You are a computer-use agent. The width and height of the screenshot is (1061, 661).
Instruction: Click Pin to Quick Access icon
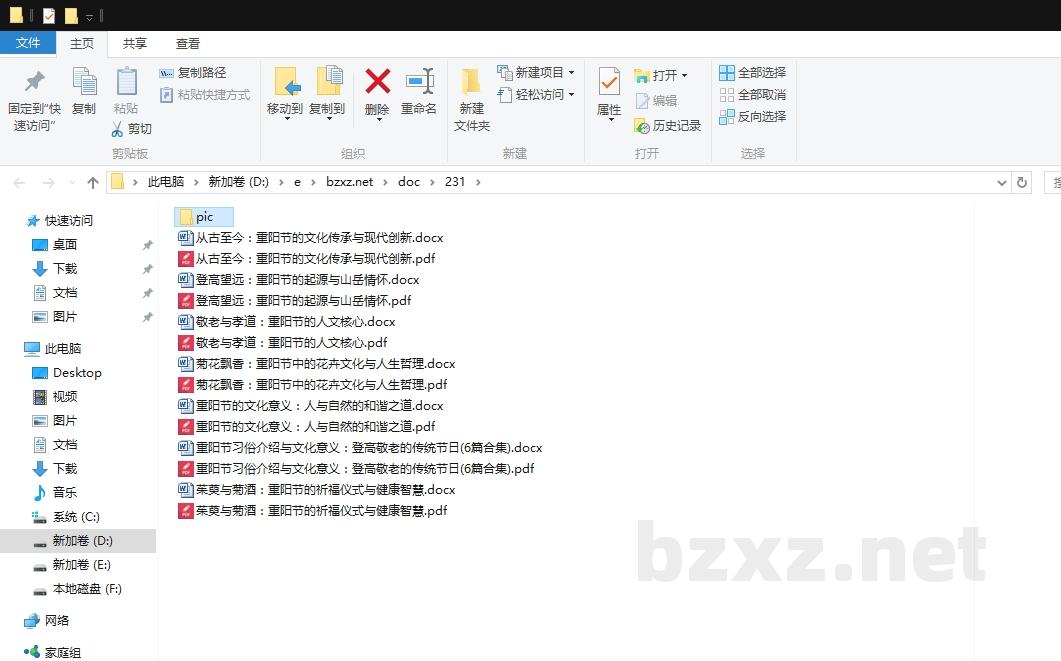coord(34,83)
